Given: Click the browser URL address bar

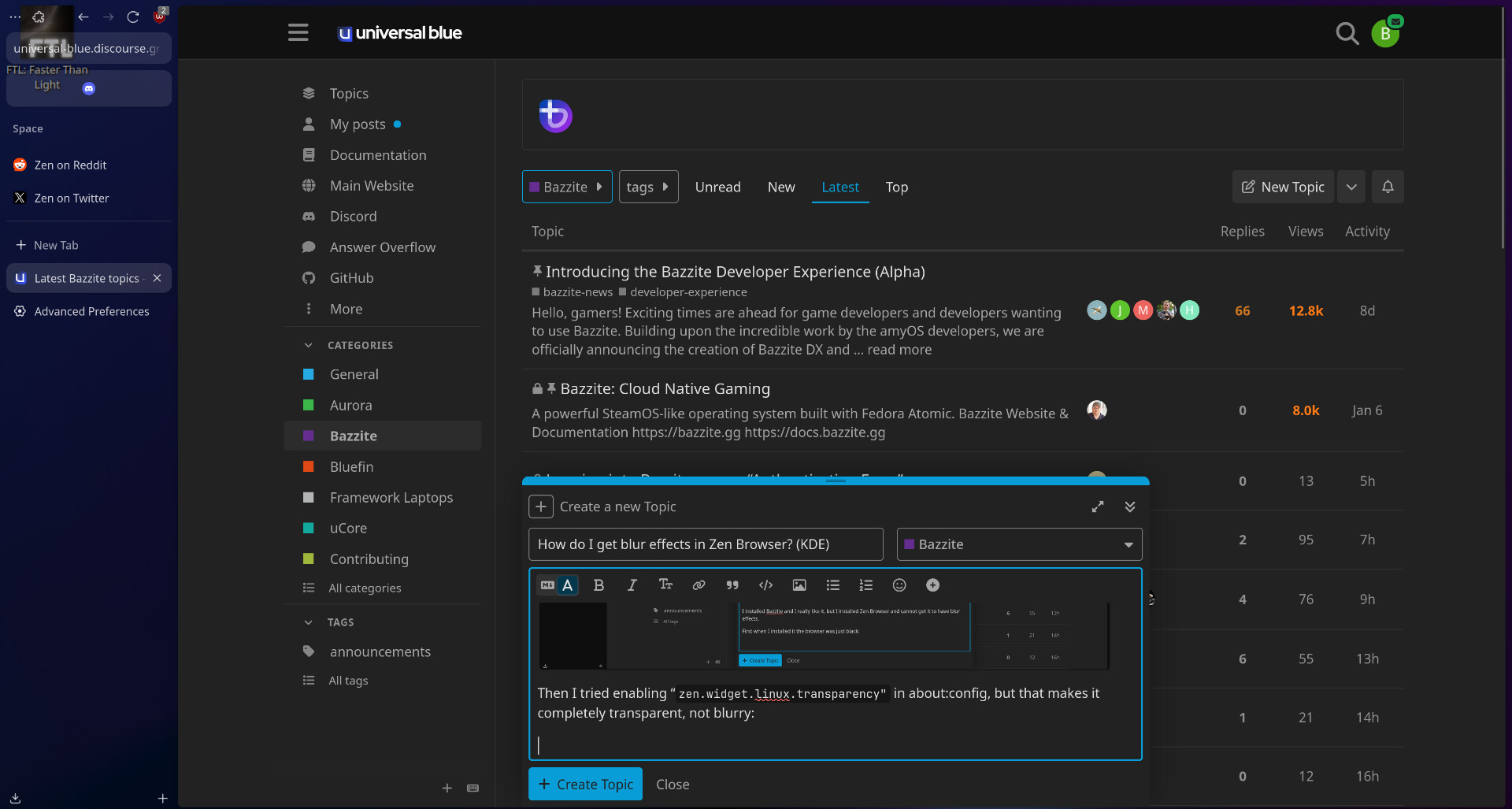Looking at the screenshot, I should coord(88,48).
